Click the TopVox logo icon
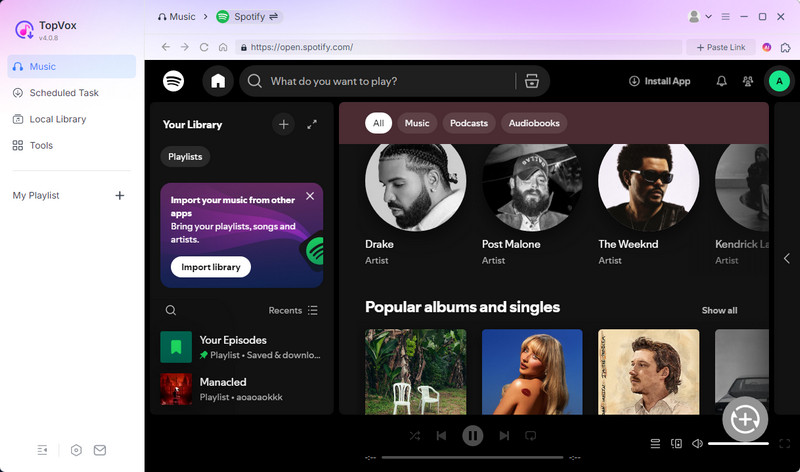 [24, 30]
